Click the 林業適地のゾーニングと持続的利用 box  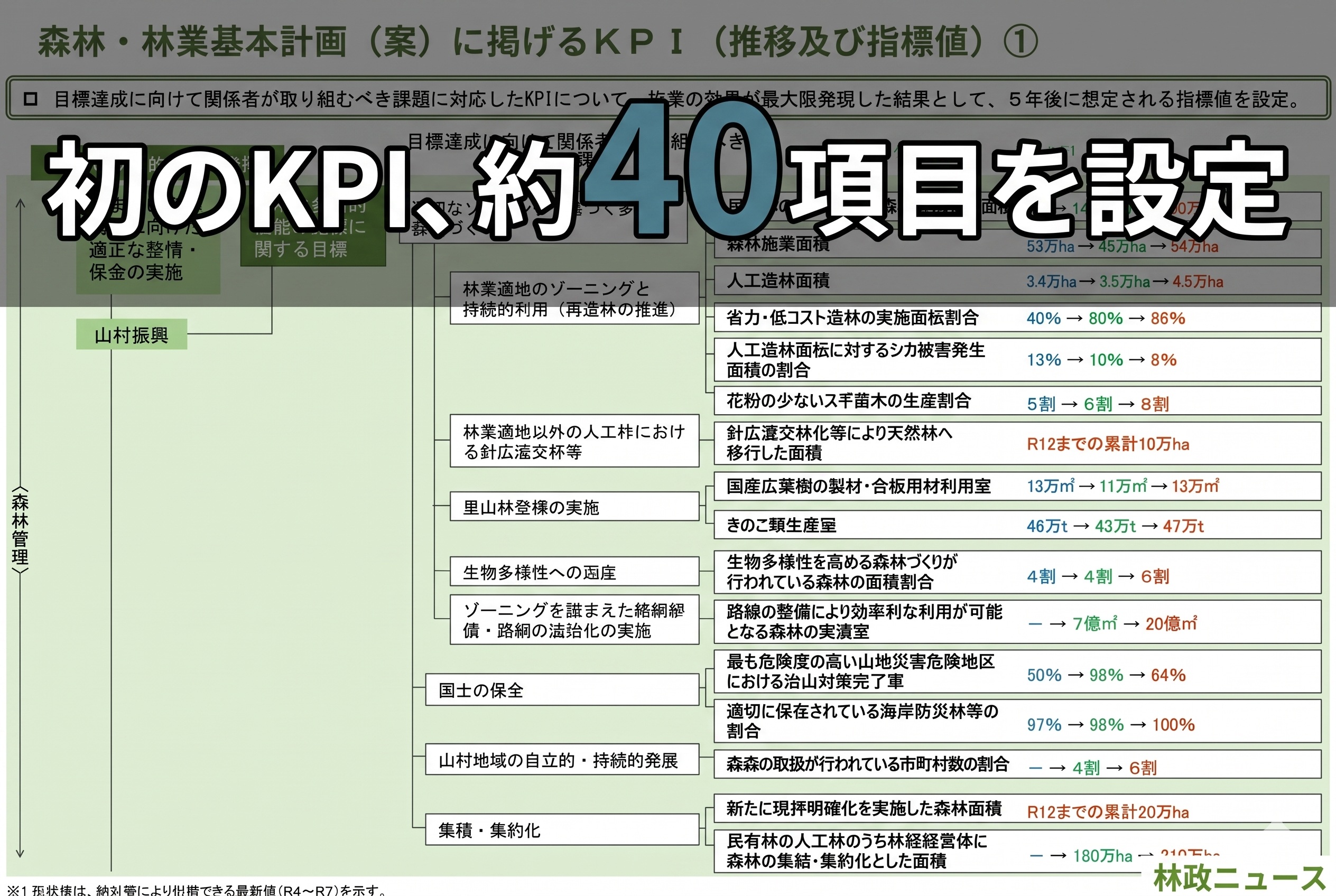tap(574, 298)
